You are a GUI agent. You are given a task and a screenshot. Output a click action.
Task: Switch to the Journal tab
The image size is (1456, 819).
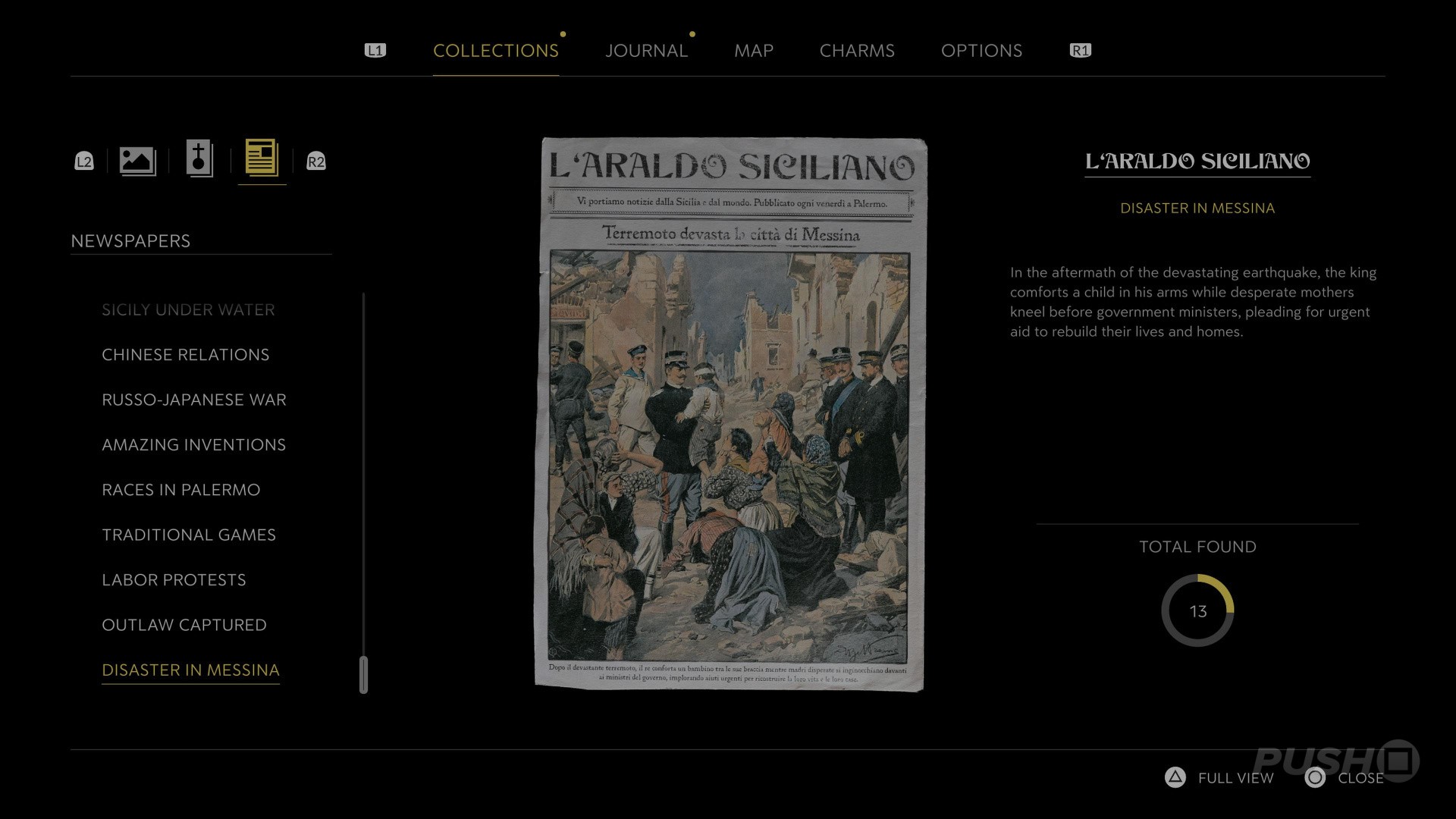coord(646,51)
